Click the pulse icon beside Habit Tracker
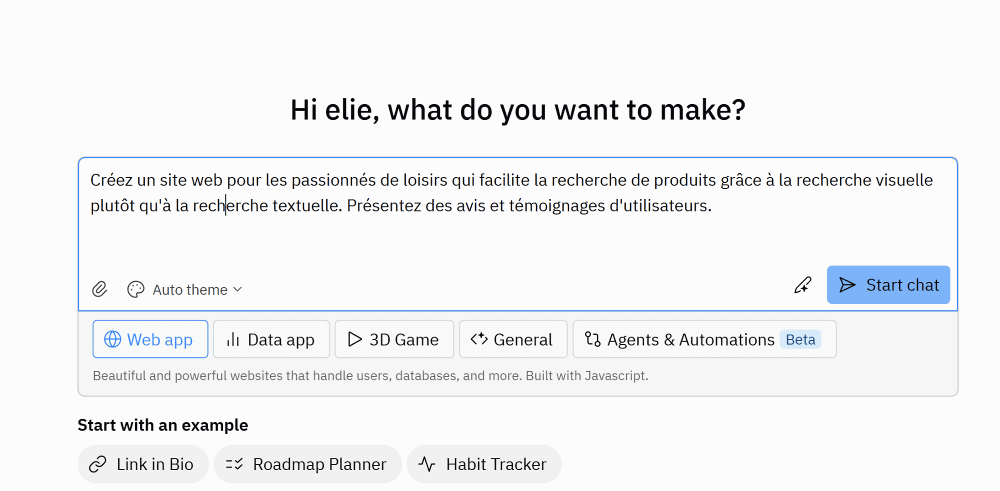Screen dimensions: 1000x491 point(427,464)
